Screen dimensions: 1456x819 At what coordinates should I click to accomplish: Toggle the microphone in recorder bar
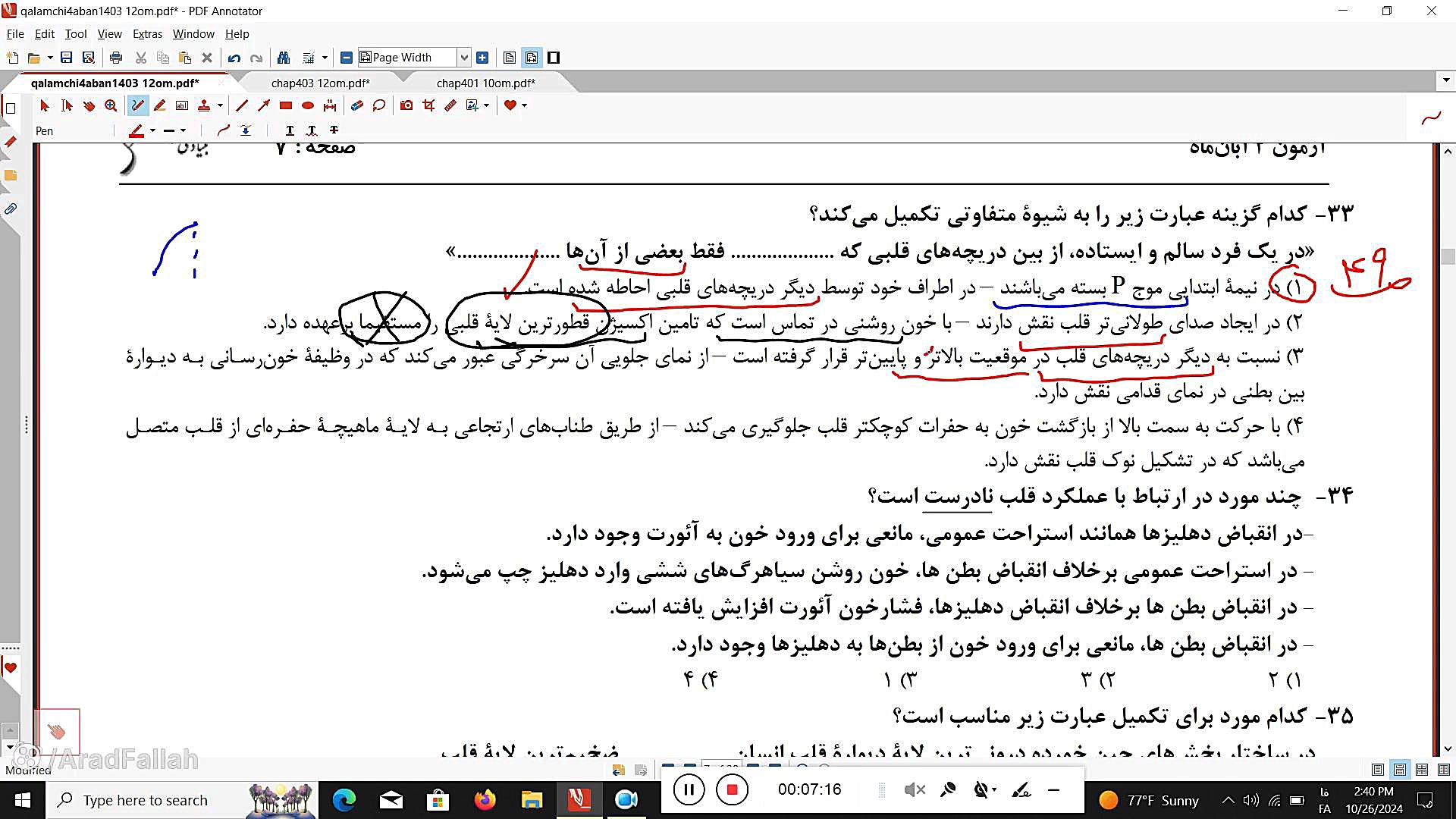[x=948, y=790]
